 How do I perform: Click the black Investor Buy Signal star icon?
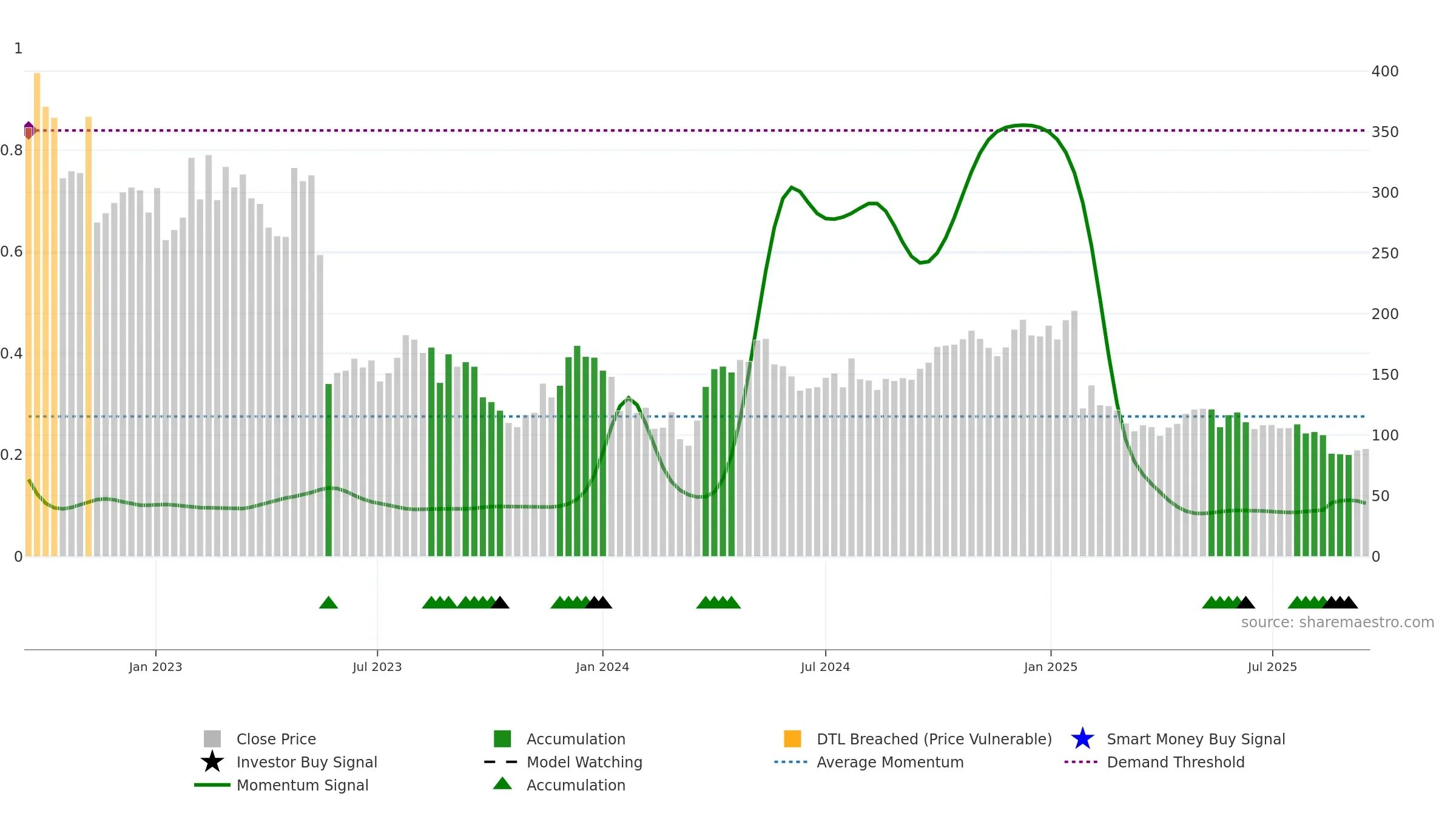click(x=212, y=762)
